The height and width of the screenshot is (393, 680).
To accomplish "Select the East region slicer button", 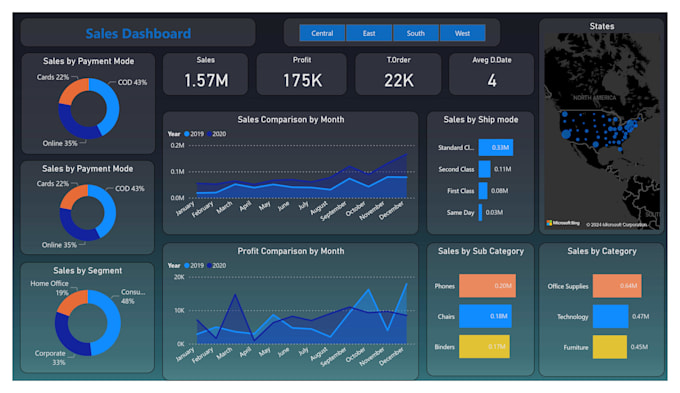I will [369, 33].
